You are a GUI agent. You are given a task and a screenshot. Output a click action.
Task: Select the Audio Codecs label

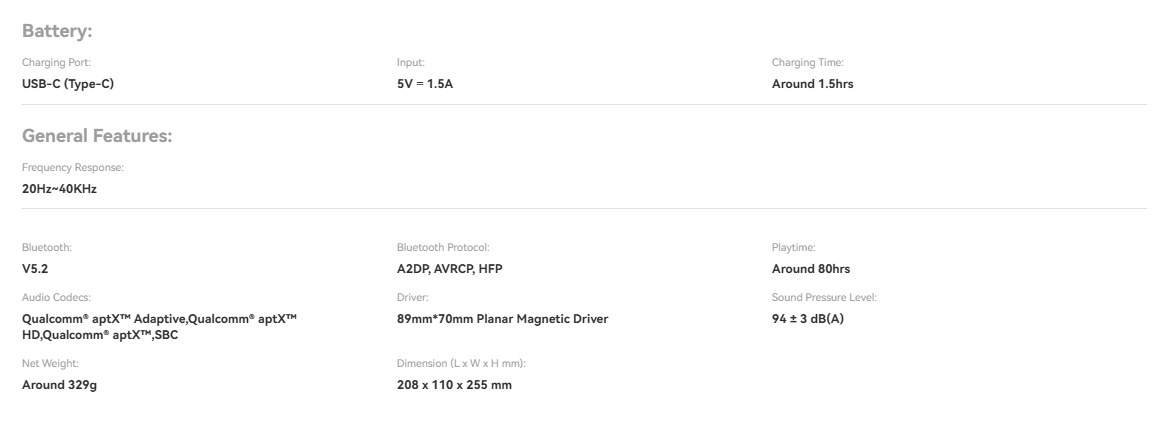point(56,298)
